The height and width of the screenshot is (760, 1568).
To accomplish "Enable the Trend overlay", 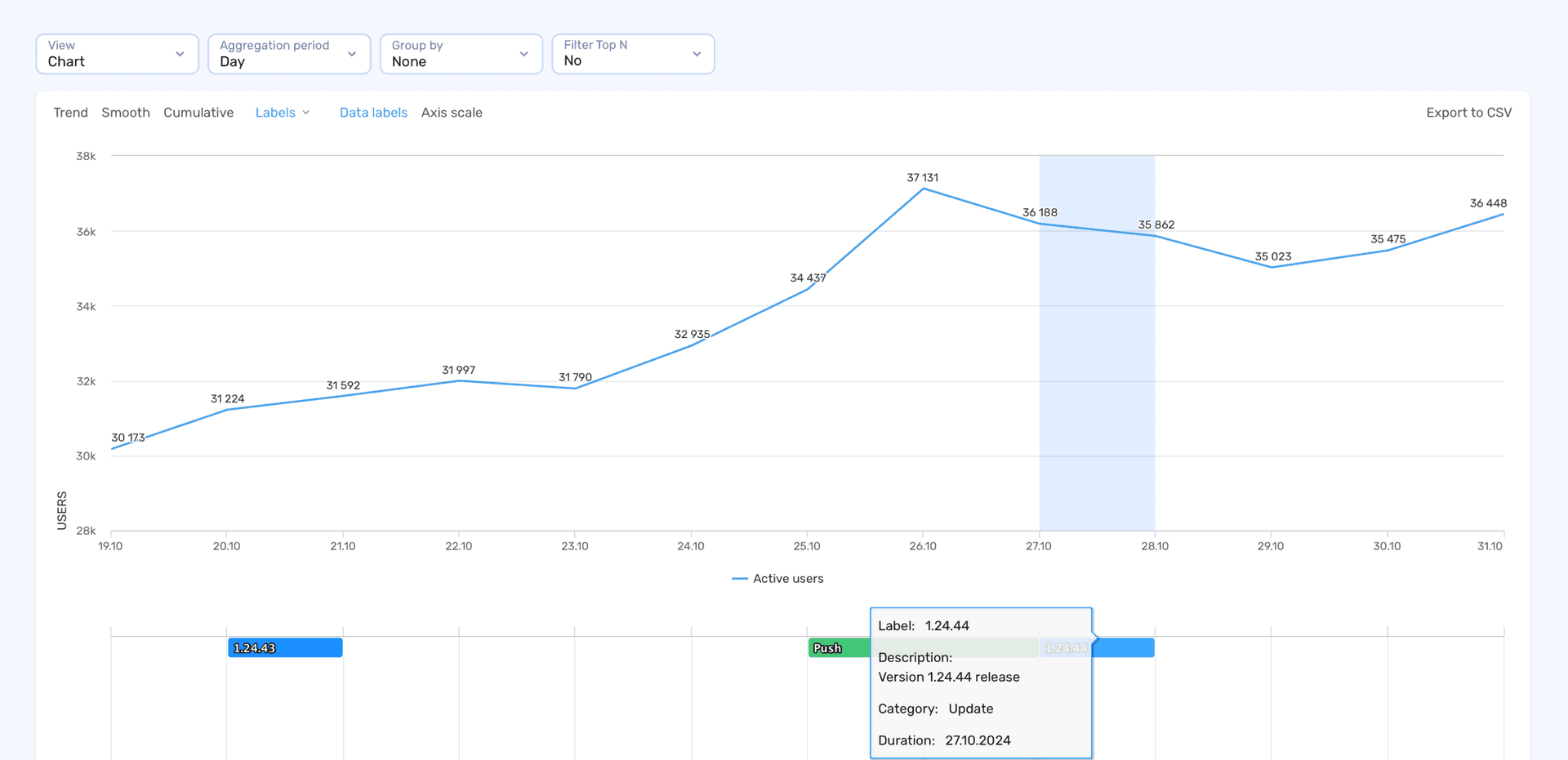I will (x=70, y=113).
